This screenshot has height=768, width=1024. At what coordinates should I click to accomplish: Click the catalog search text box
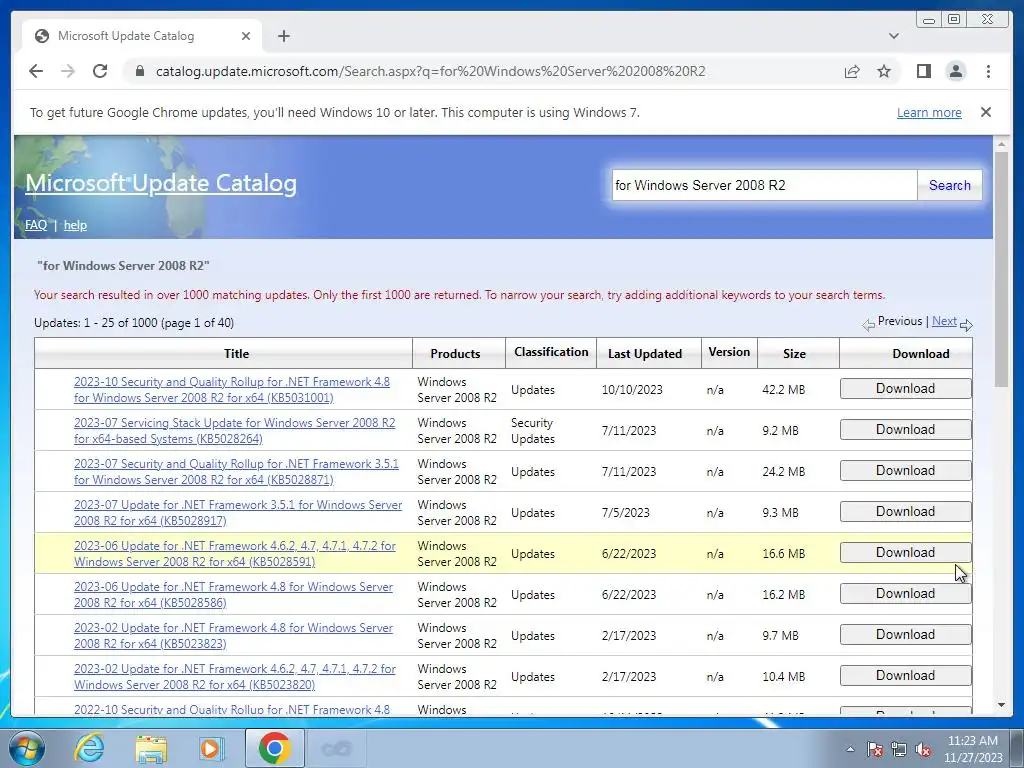(x=763, y=185)
